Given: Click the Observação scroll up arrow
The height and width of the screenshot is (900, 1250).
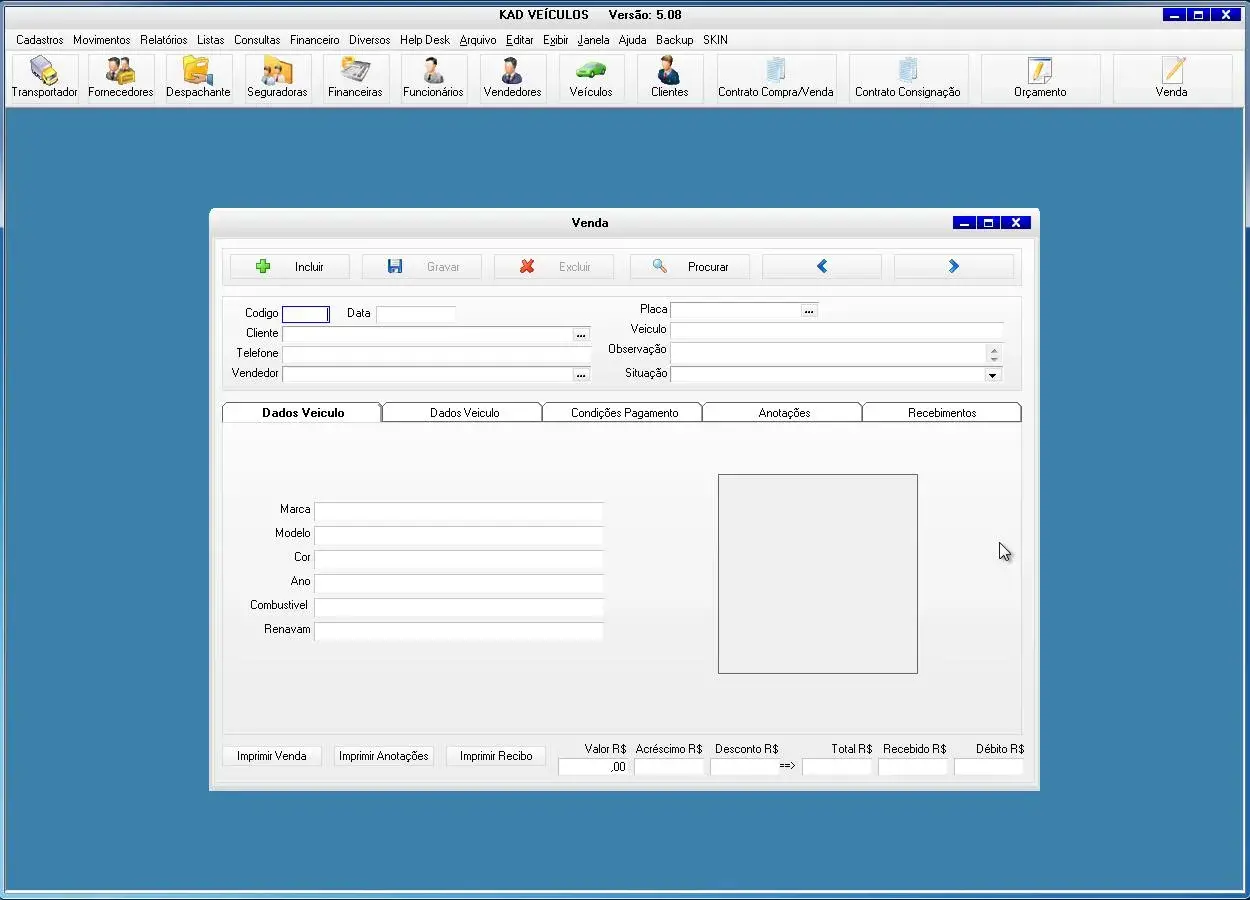Looking at the screenshot, I should point(993,349).
